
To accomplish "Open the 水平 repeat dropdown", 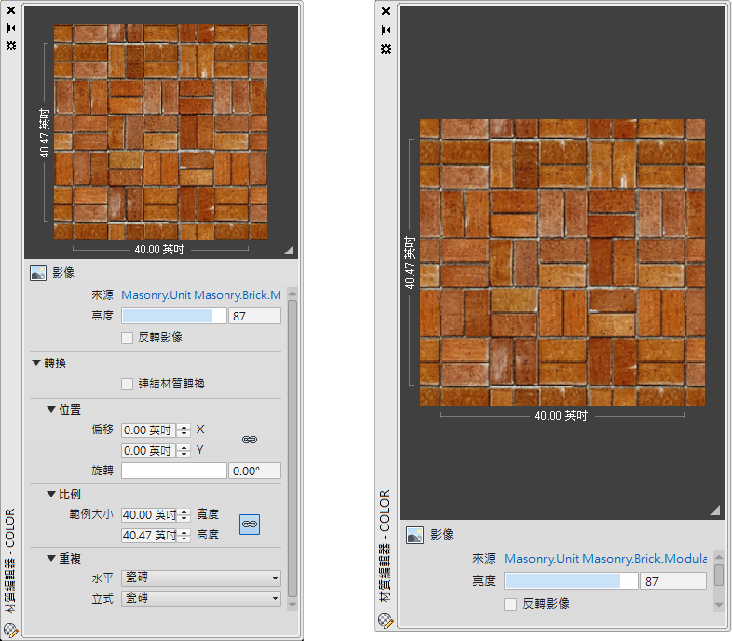I will 201,578.
